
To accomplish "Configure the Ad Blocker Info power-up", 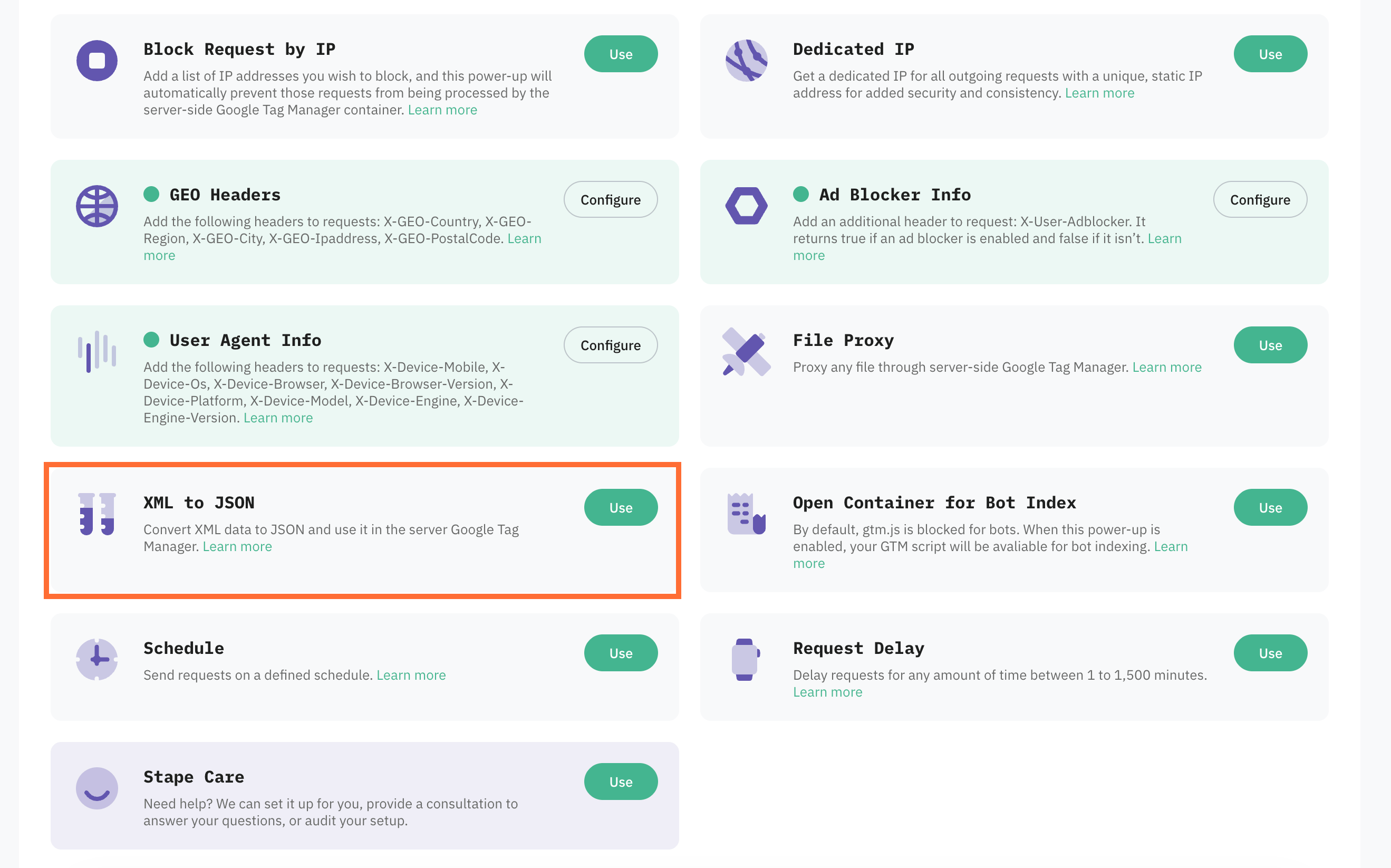I will [x=1260, y=199].
